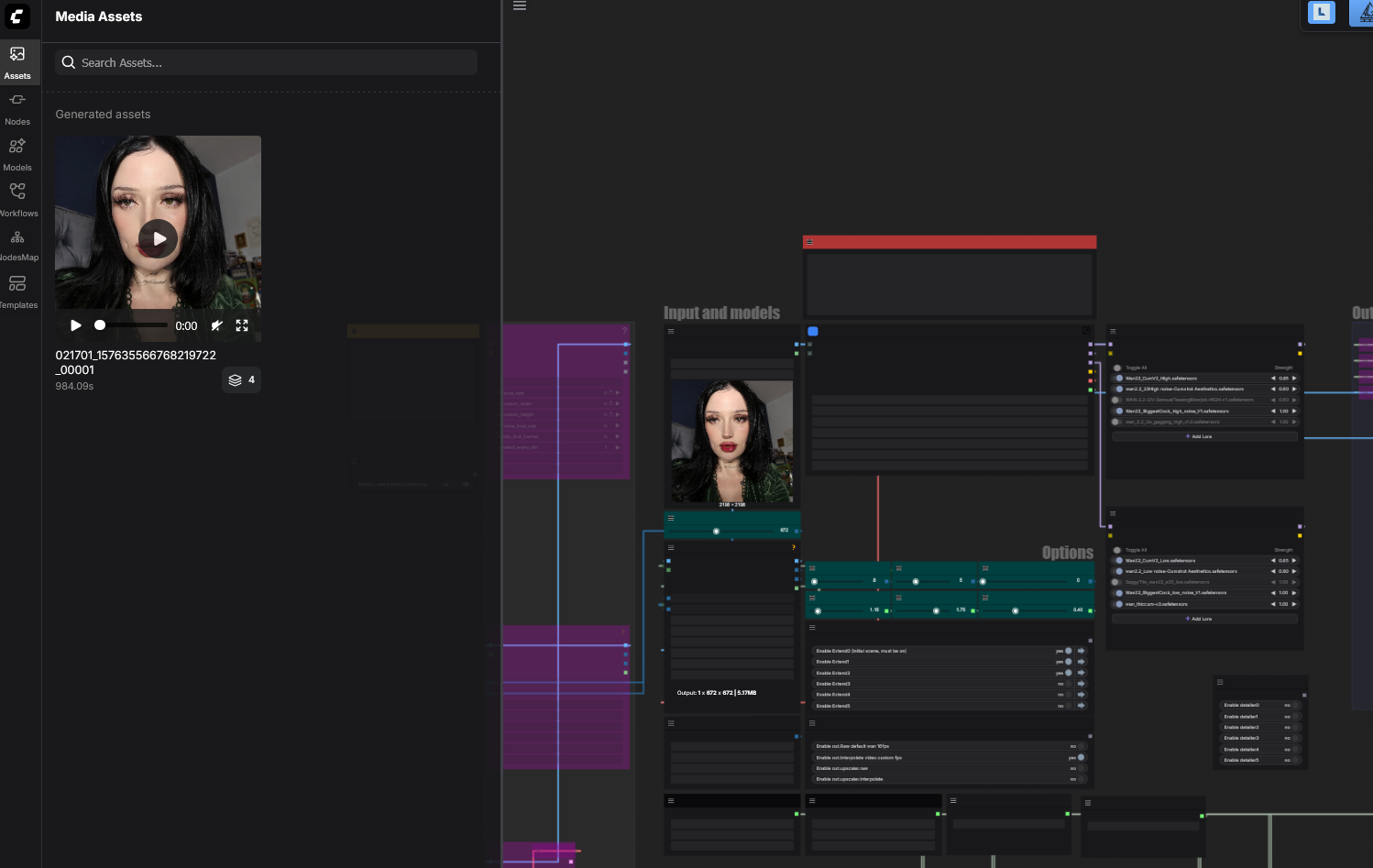Click the arrow icon on Enable Extend2 row
The image size is (1373, 868).
coord(1082,673)
